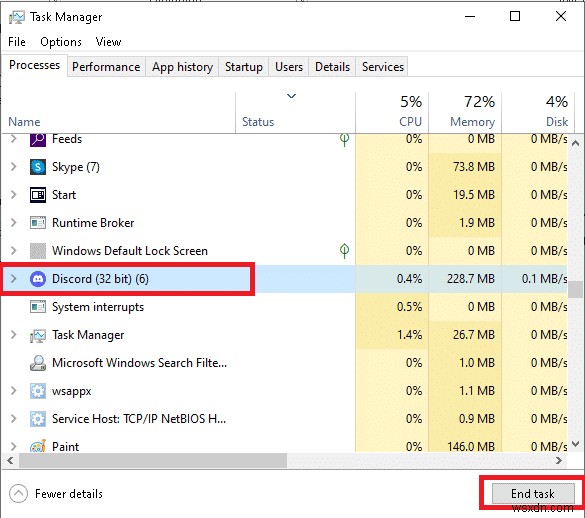Click the wsappx gear icon
Image resolution: width=585 pixels, height=518 pixels.
point(38,391)
